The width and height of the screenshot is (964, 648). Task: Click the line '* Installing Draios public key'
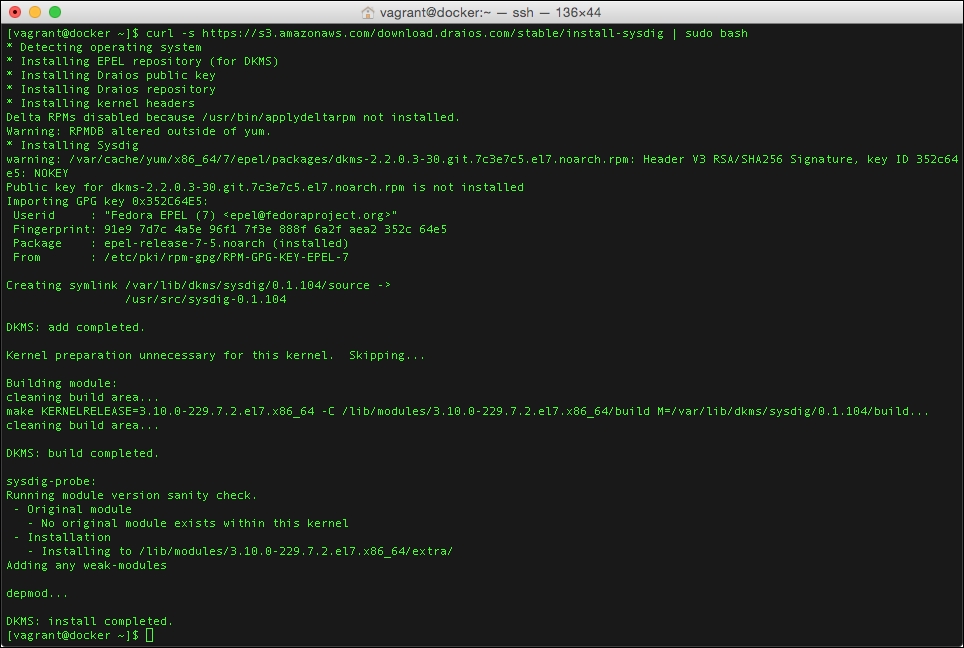coord(111,76)
